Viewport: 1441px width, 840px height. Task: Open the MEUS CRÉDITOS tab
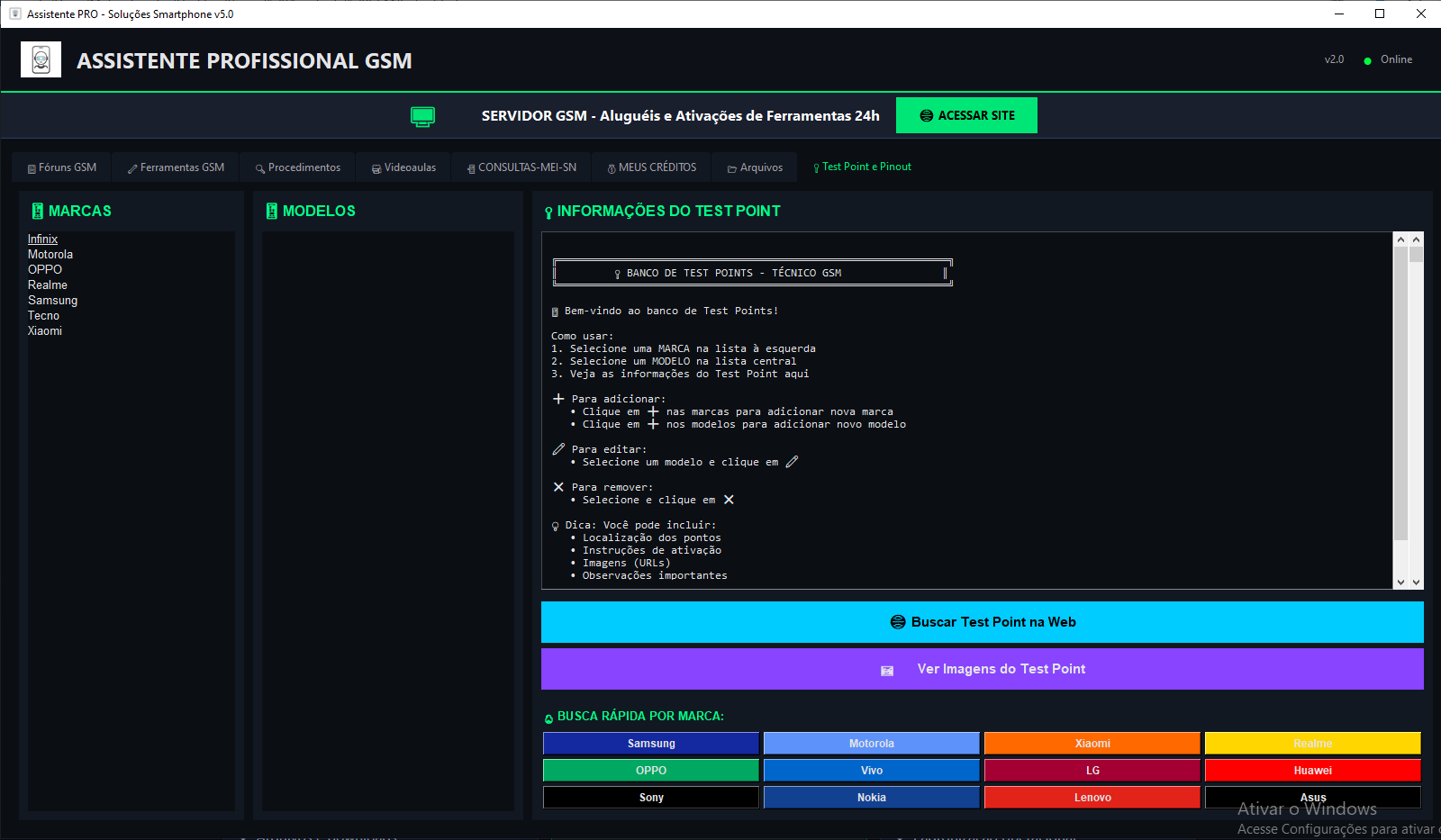(x=651, y=167)
